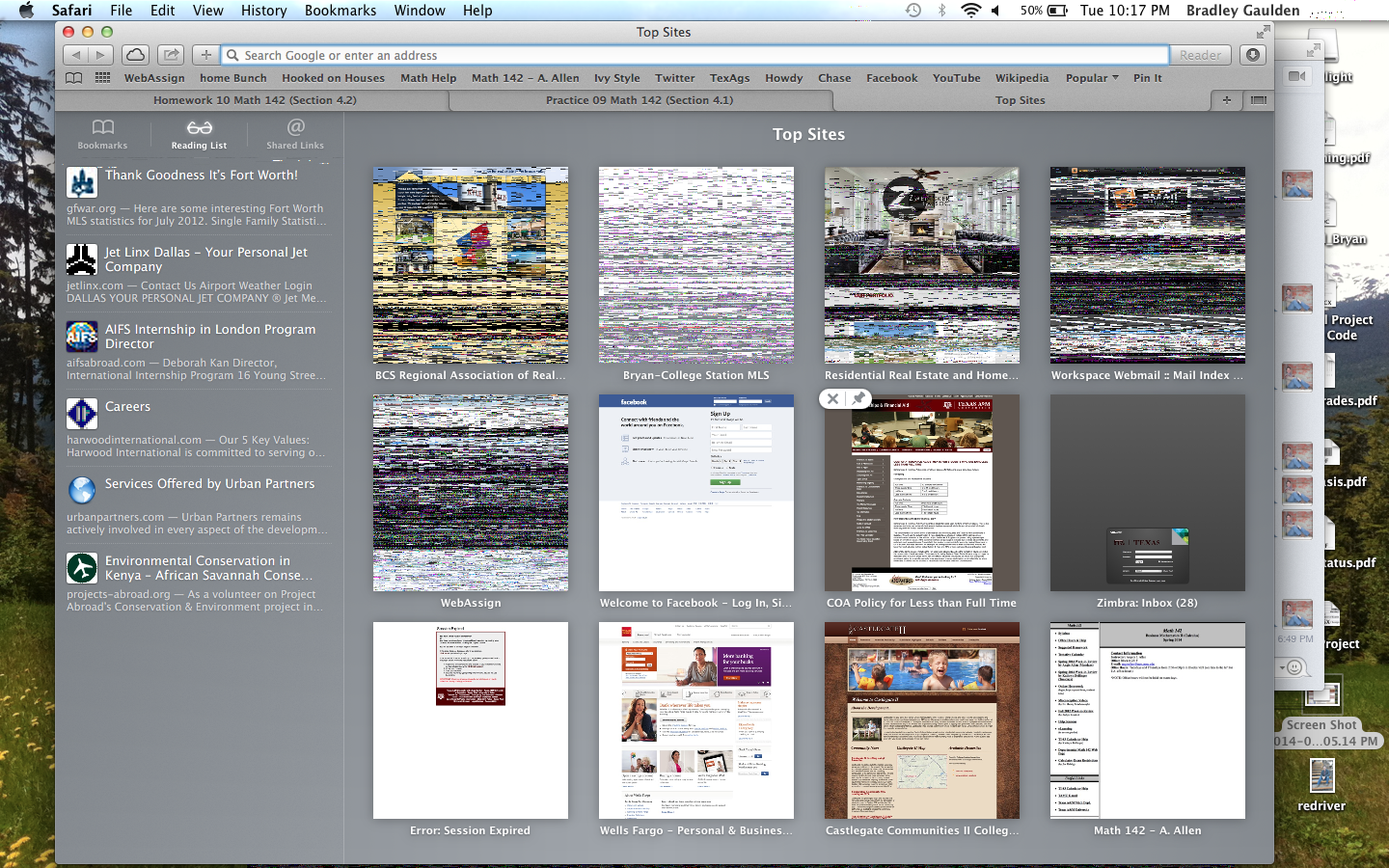The image size is (1389, 868).
Task: Open Jet Linx Dallas reading list item
Action: coord(197,274)
